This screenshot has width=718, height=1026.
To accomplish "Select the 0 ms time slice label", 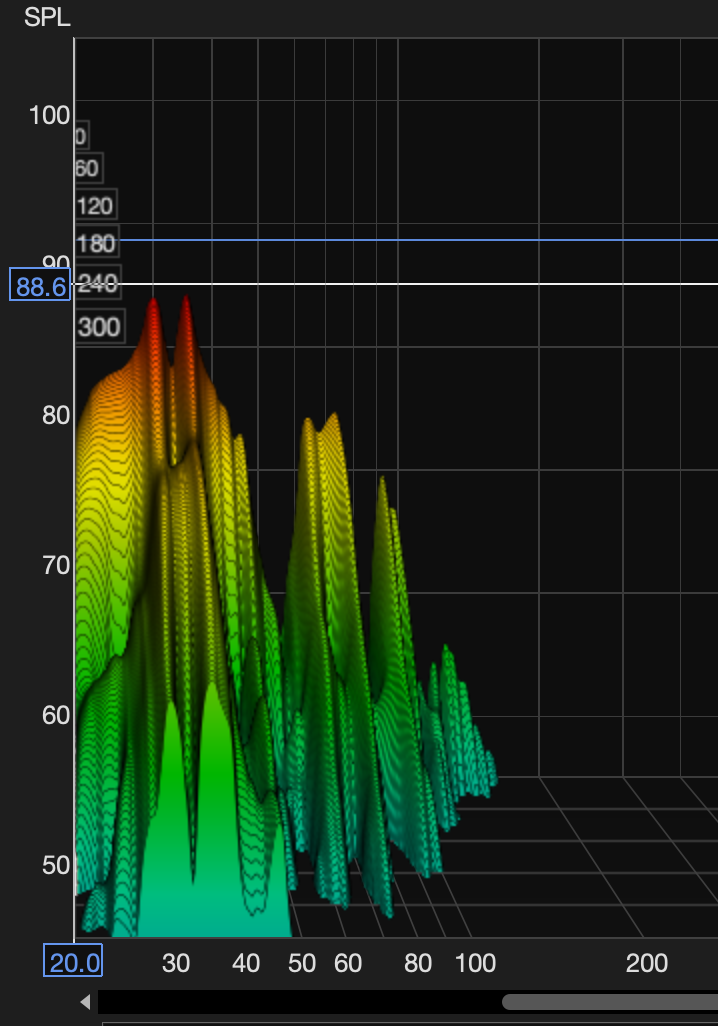I will [x=81, y=137].
